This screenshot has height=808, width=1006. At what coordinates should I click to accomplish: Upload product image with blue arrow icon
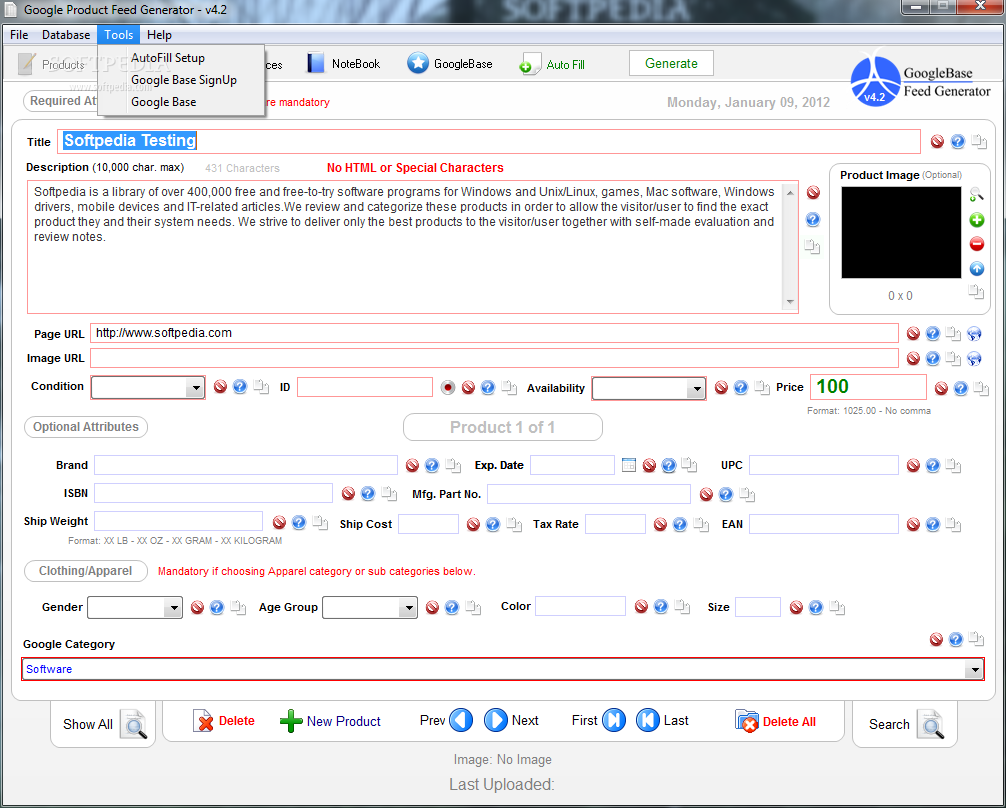(x=976, y=268)
